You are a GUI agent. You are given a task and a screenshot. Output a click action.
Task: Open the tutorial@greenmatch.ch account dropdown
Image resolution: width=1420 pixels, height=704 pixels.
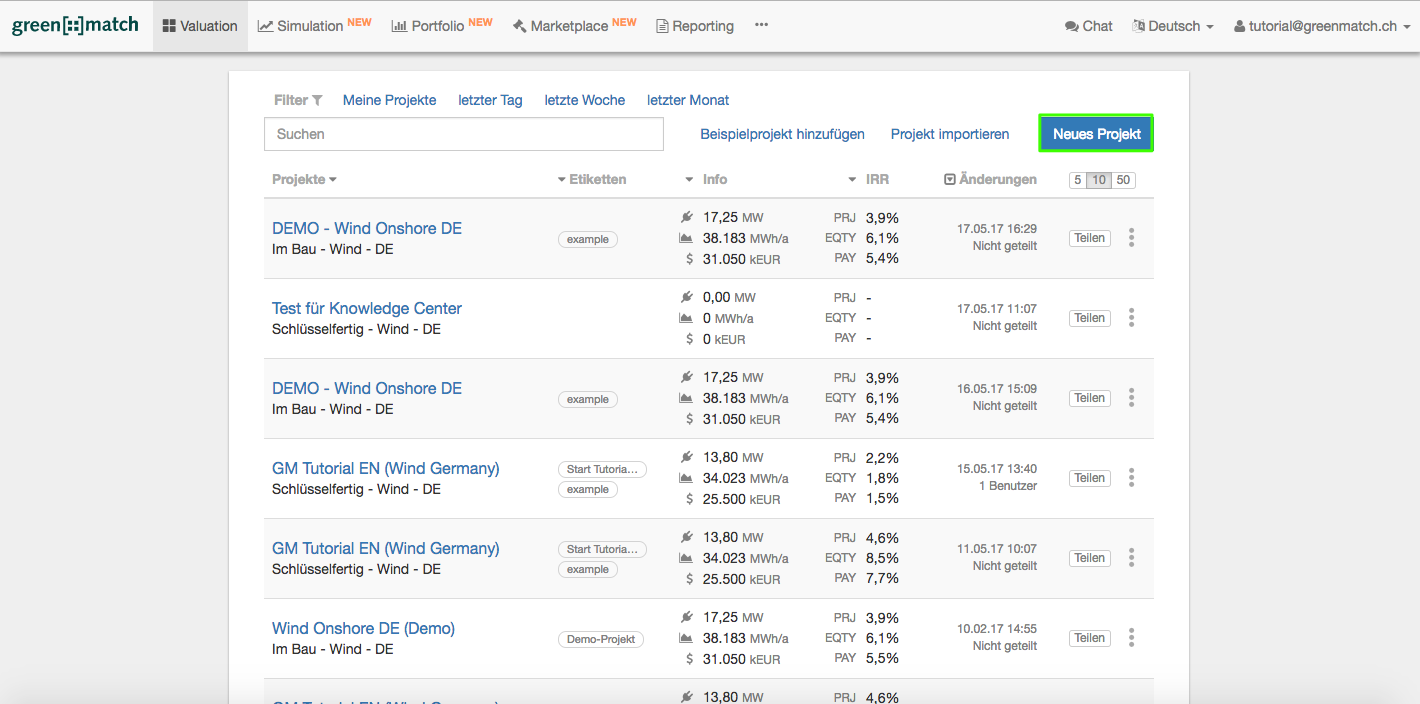pos(1321,26)
